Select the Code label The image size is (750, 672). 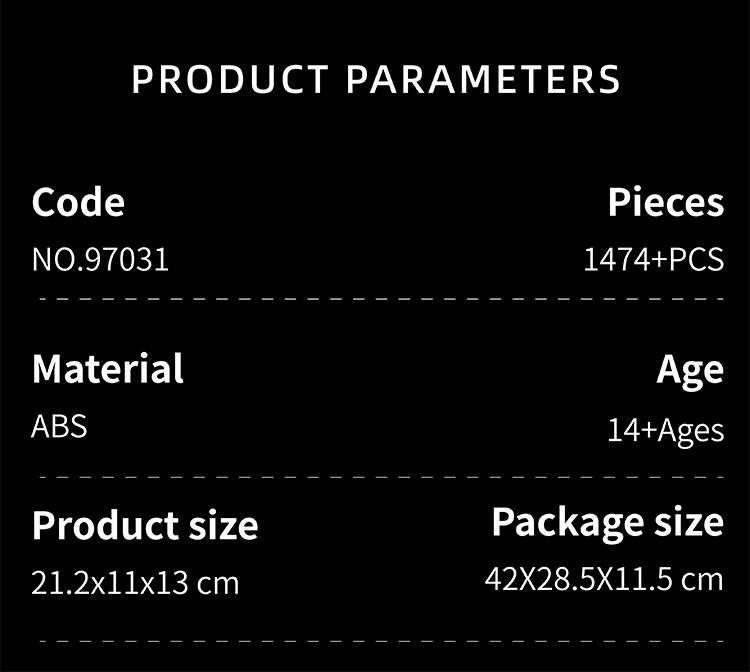(x=78, y=203)
